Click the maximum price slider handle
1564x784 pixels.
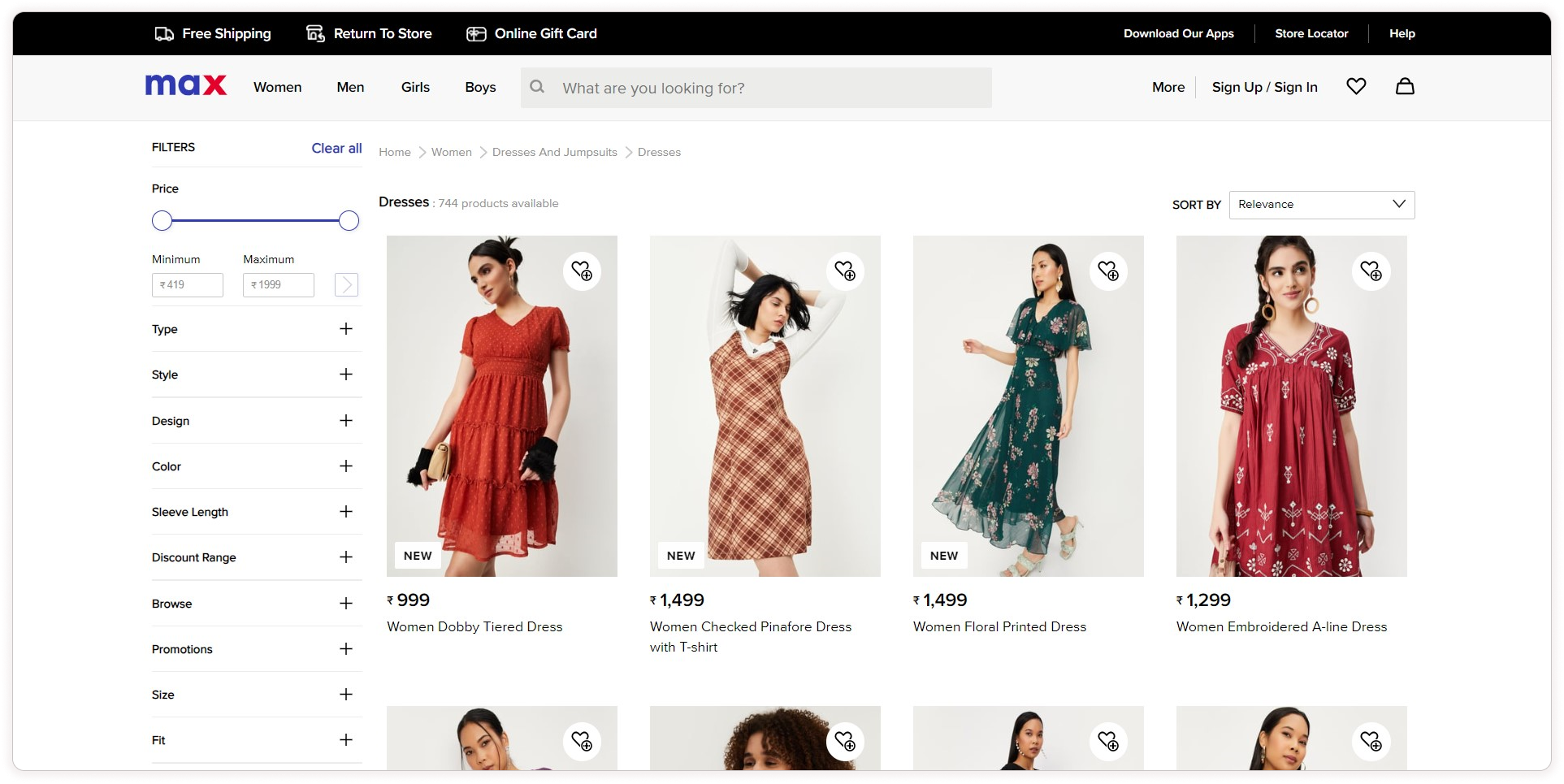[349, 221]
